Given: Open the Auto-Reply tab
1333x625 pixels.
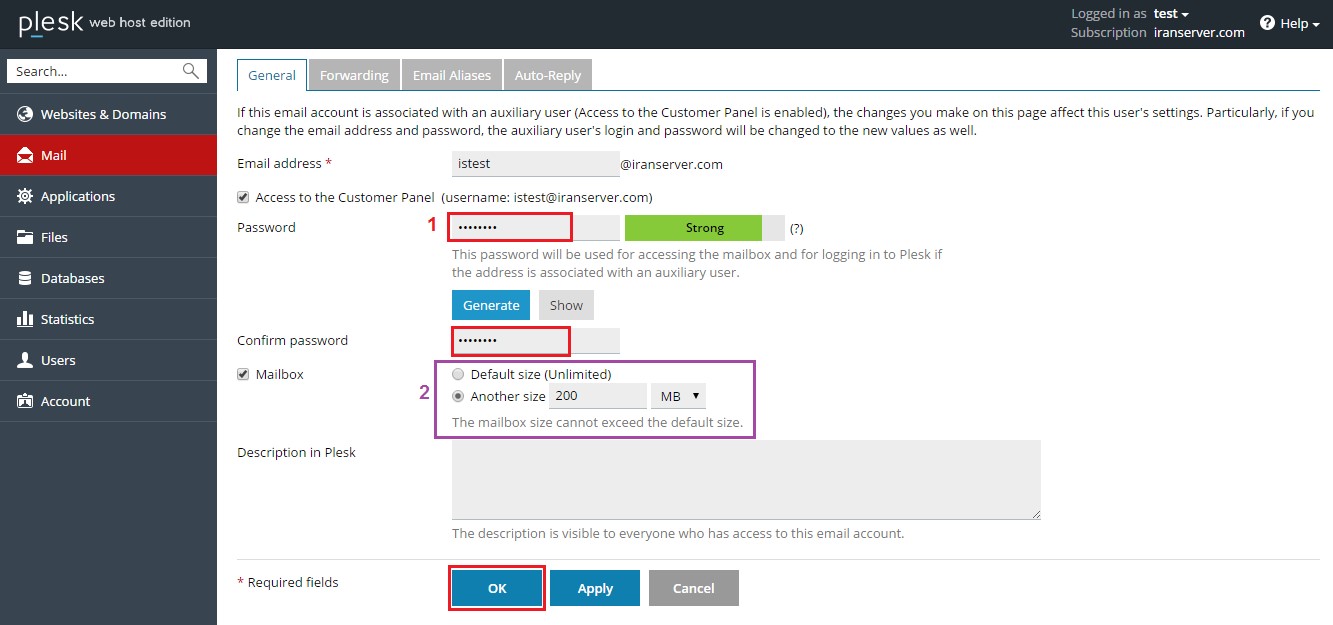Looking at the screenshot, I should tap(548, 75).
